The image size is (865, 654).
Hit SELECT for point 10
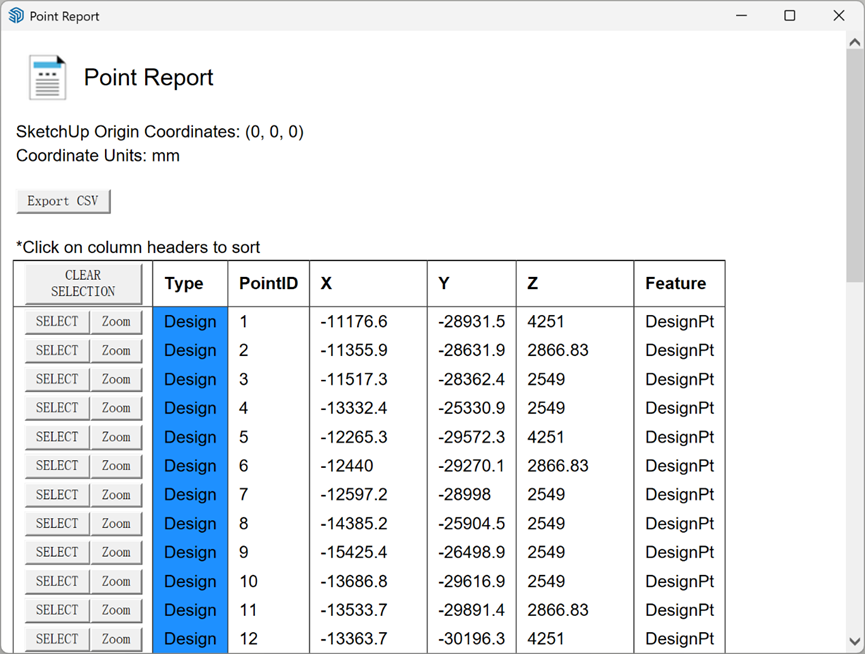(57, 581)
